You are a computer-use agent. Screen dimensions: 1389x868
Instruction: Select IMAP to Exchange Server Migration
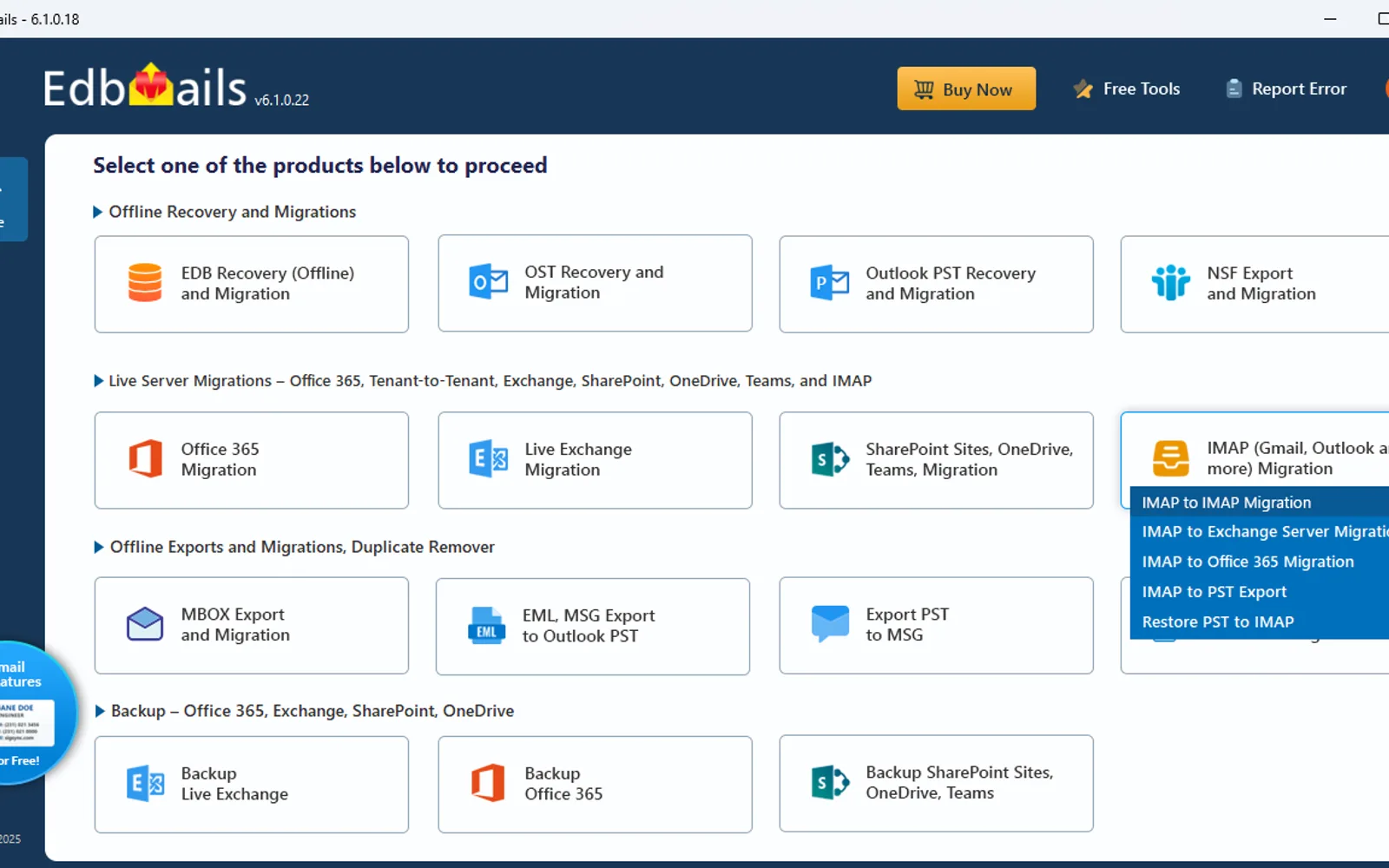point(1260,532)
